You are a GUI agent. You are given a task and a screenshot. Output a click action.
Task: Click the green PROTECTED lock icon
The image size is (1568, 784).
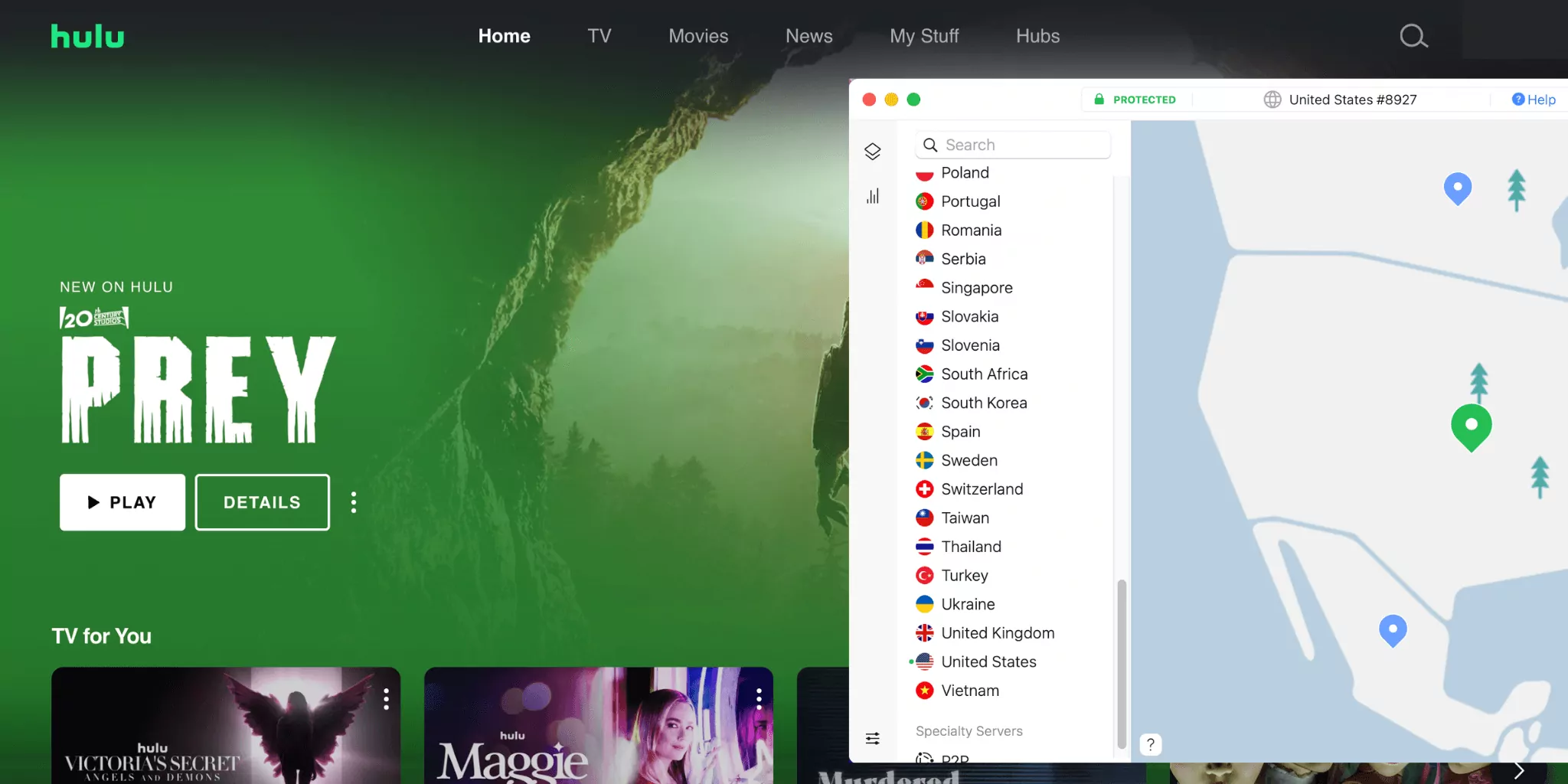(1099, 100)
